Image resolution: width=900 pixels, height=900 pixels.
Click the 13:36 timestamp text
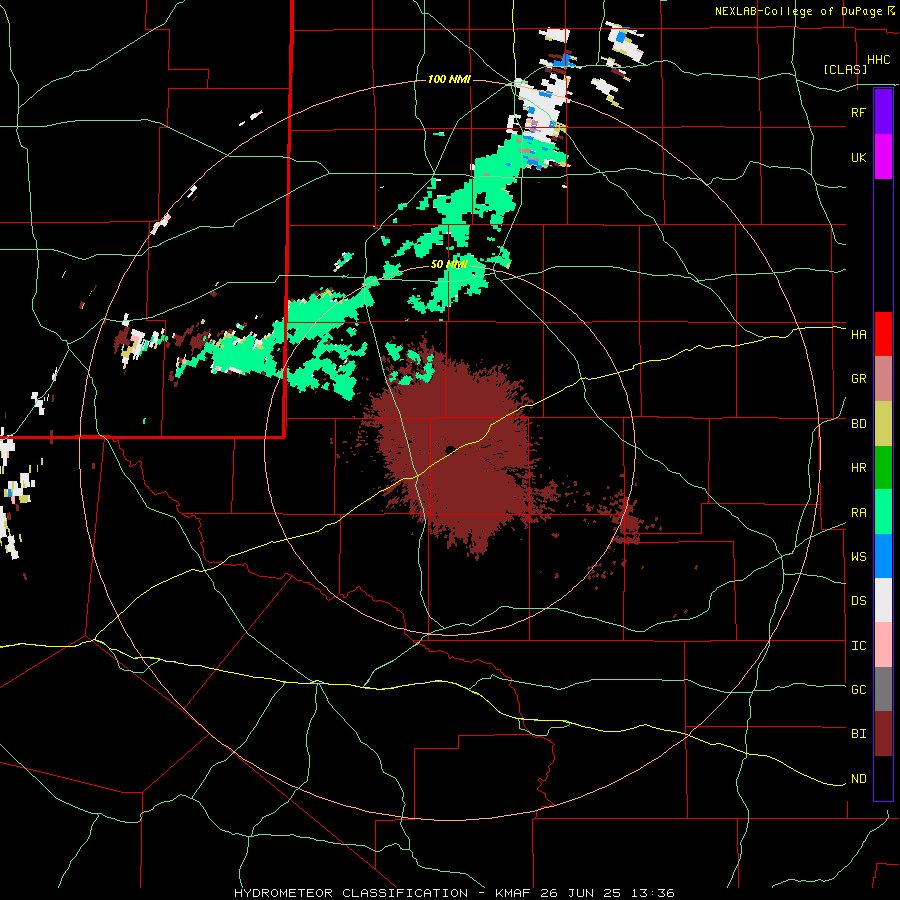(655, 893)
